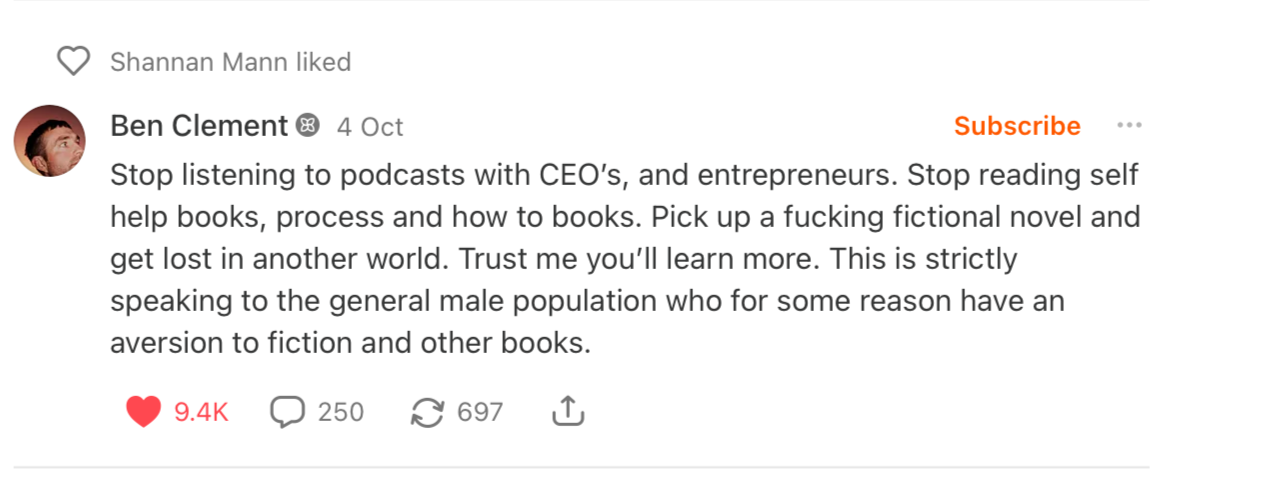Open the note via the 4 Oct timestamp
This screenshot has height=497, width=1263.
tap(369, 127)
